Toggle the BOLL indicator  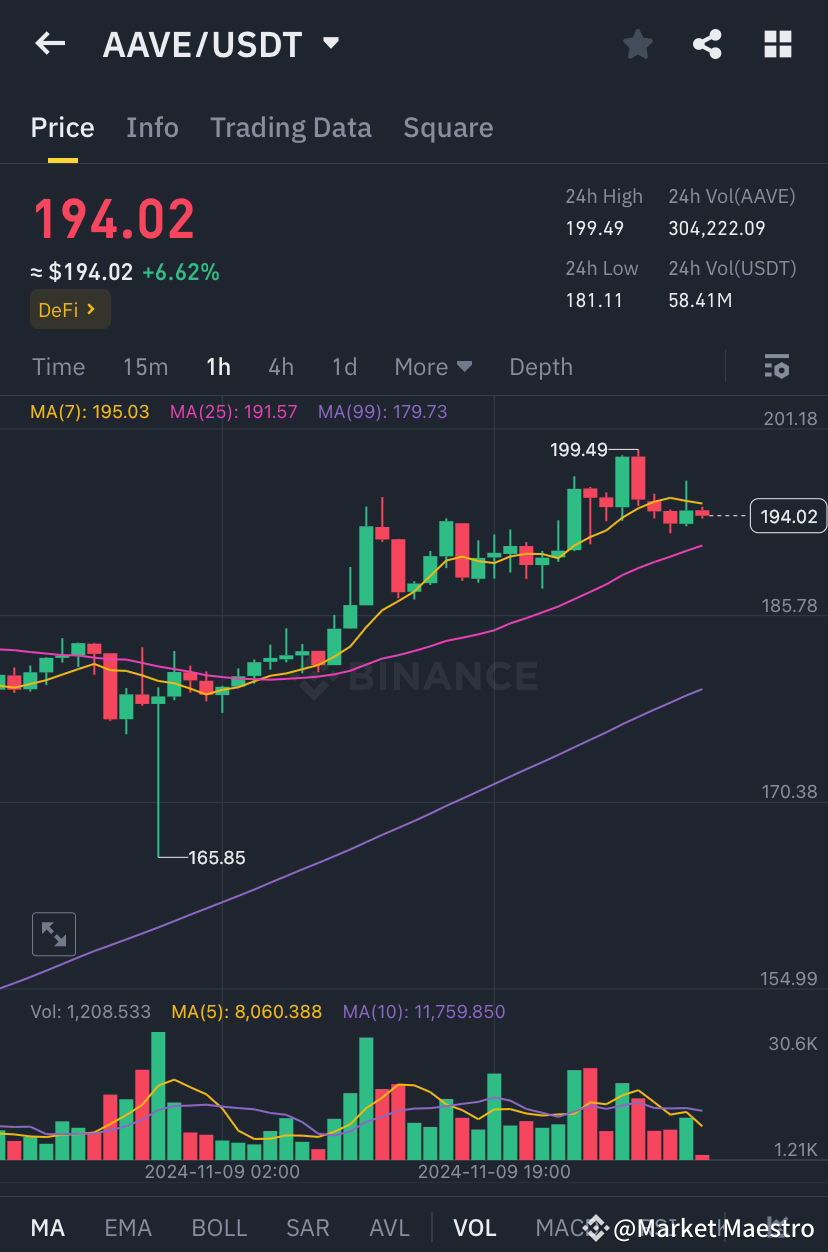tap(219, 1227)
